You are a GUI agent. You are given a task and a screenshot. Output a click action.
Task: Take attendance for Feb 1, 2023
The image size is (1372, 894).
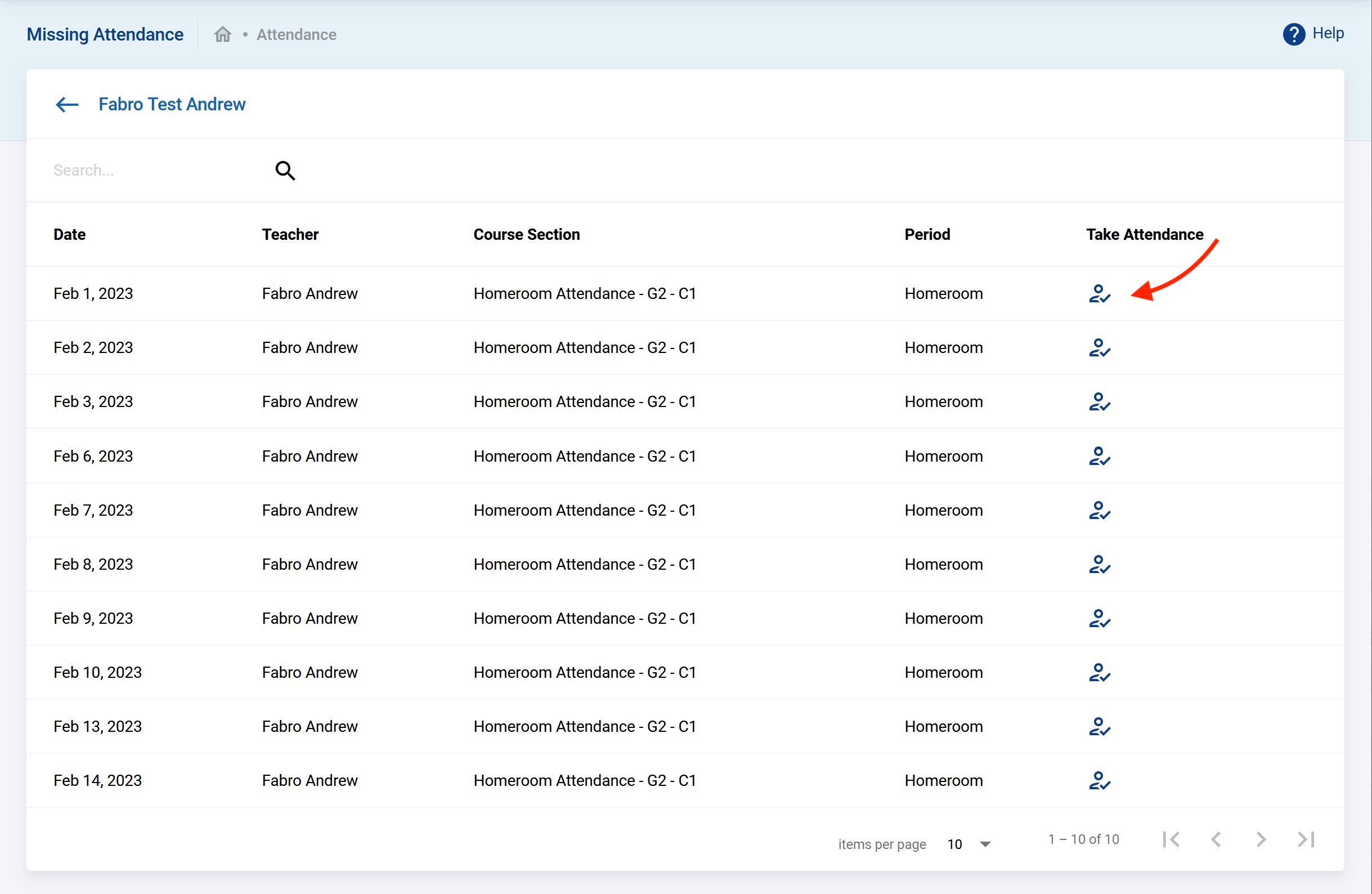pyautogui.click(x=1099, y=293)
